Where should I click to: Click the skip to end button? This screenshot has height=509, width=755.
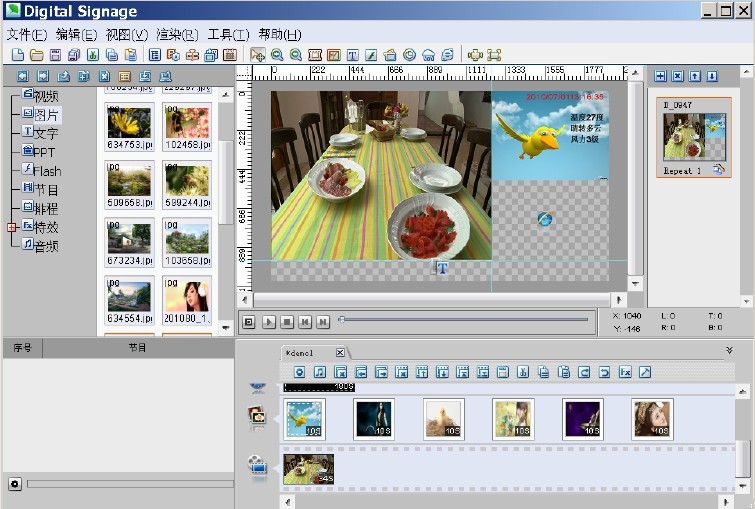323,322
